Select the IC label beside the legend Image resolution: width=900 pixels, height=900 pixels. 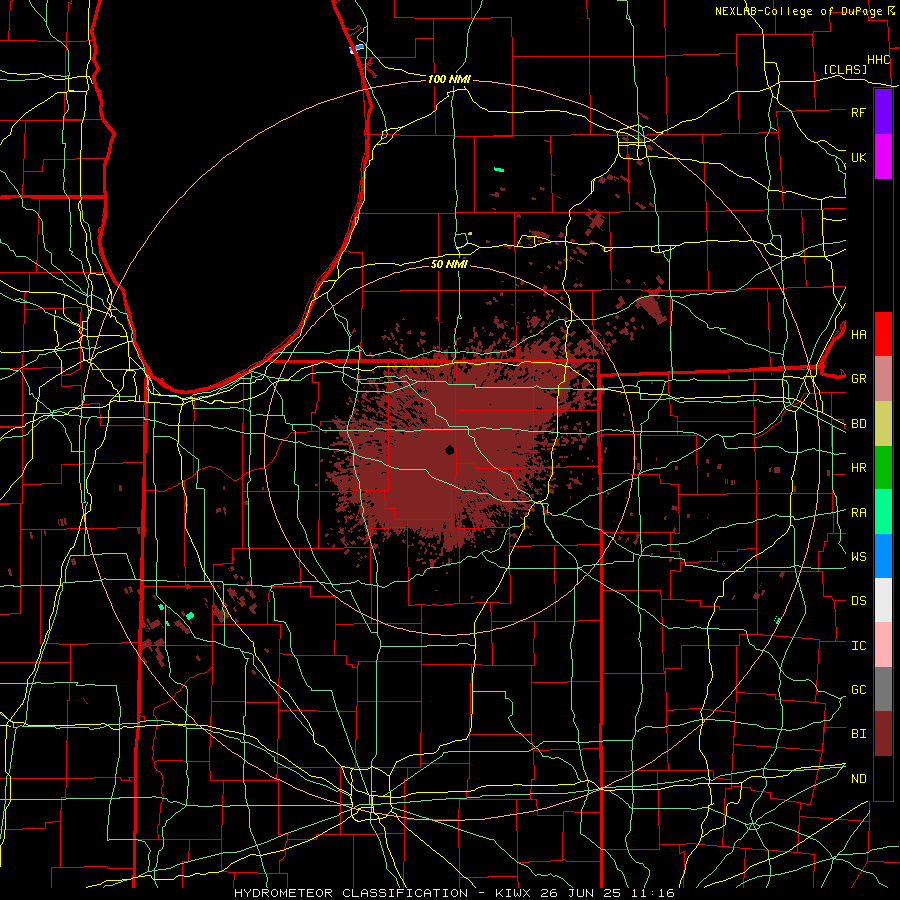(x=858, y=645)
